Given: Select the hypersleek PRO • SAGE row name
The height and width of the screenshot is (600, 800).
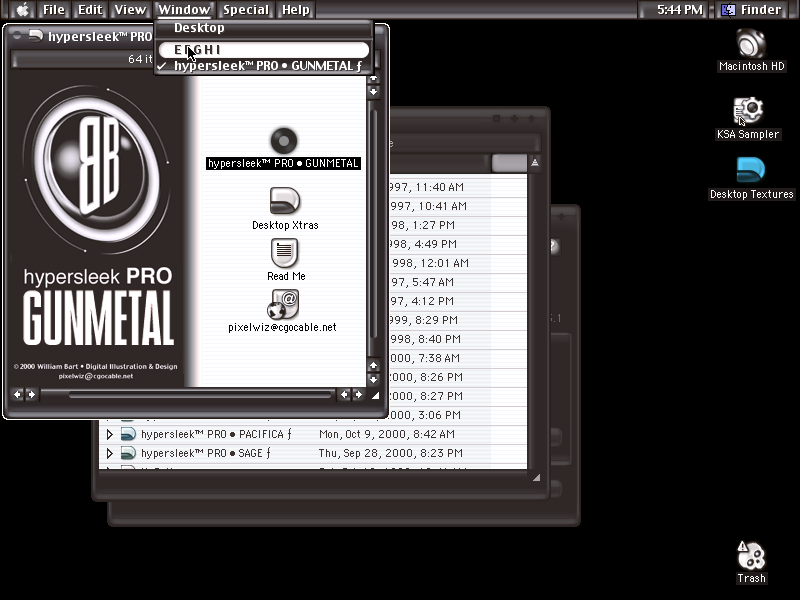Looking at the screenshot, I should click(206, 453).
